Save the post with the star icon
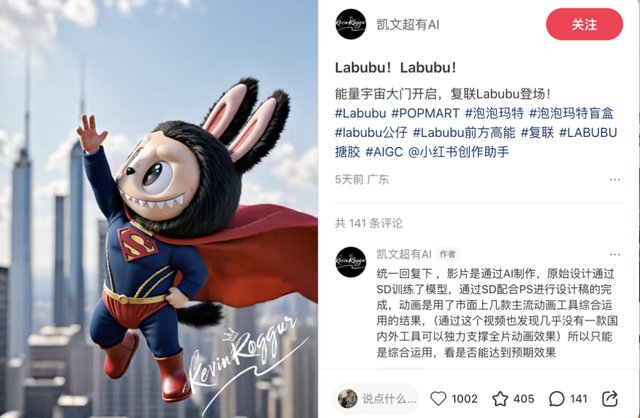This screenshot has height=418, width=640. 500,398
